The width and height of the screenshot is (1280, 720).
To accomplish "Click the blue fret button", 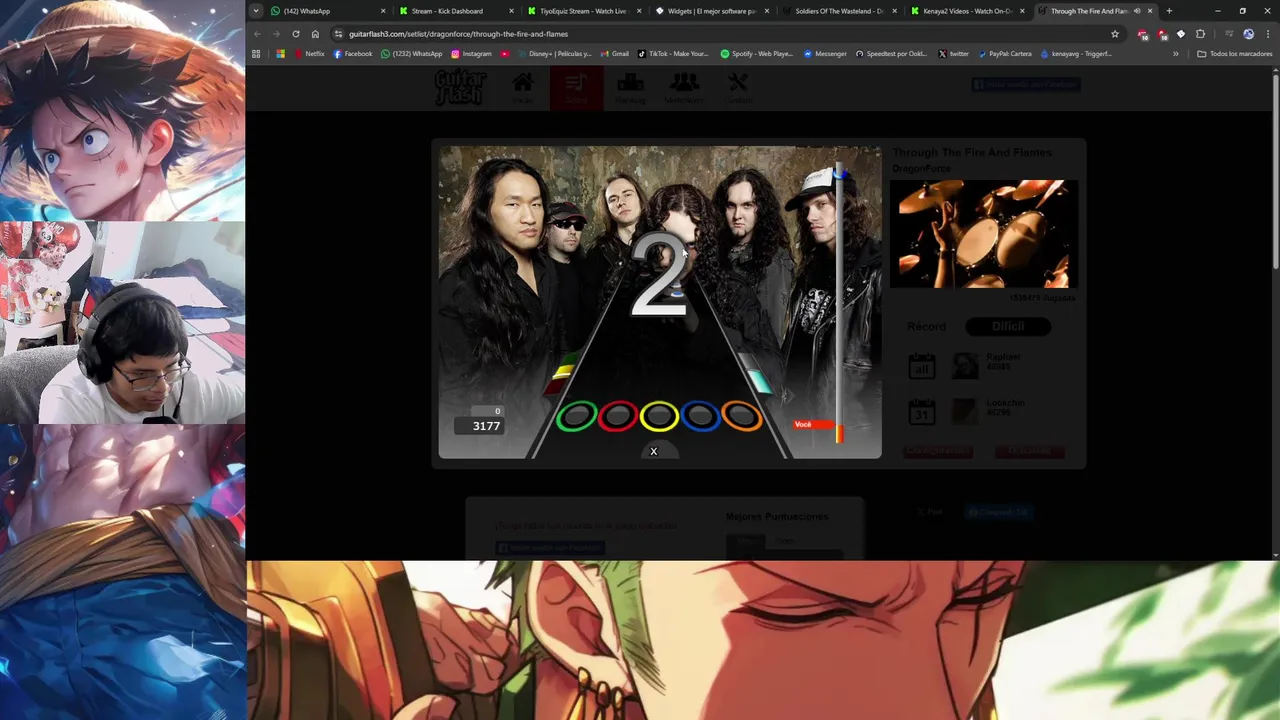I will (x=700, y=416).
